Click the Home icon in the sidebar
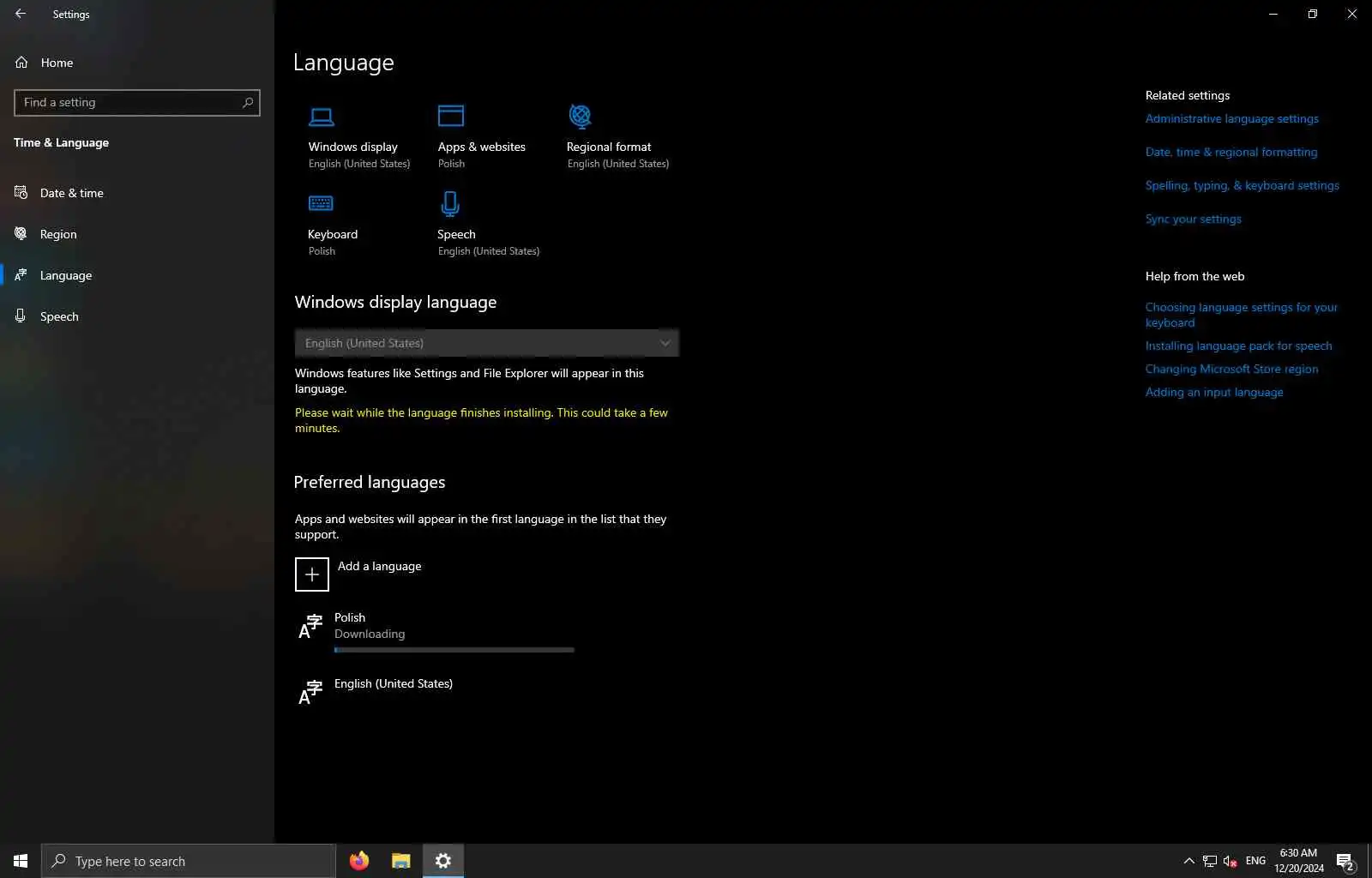The image size is (1372, 878). coord(21,63)
